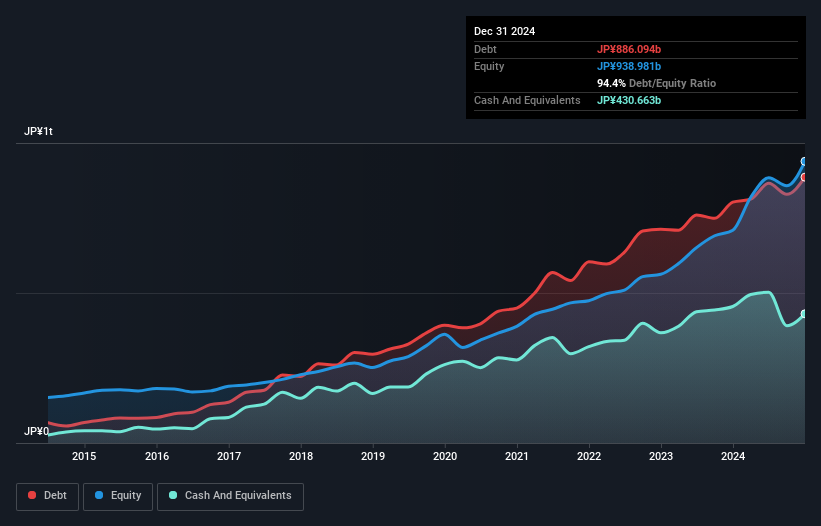Click the 2022 x-axis label

589,456
